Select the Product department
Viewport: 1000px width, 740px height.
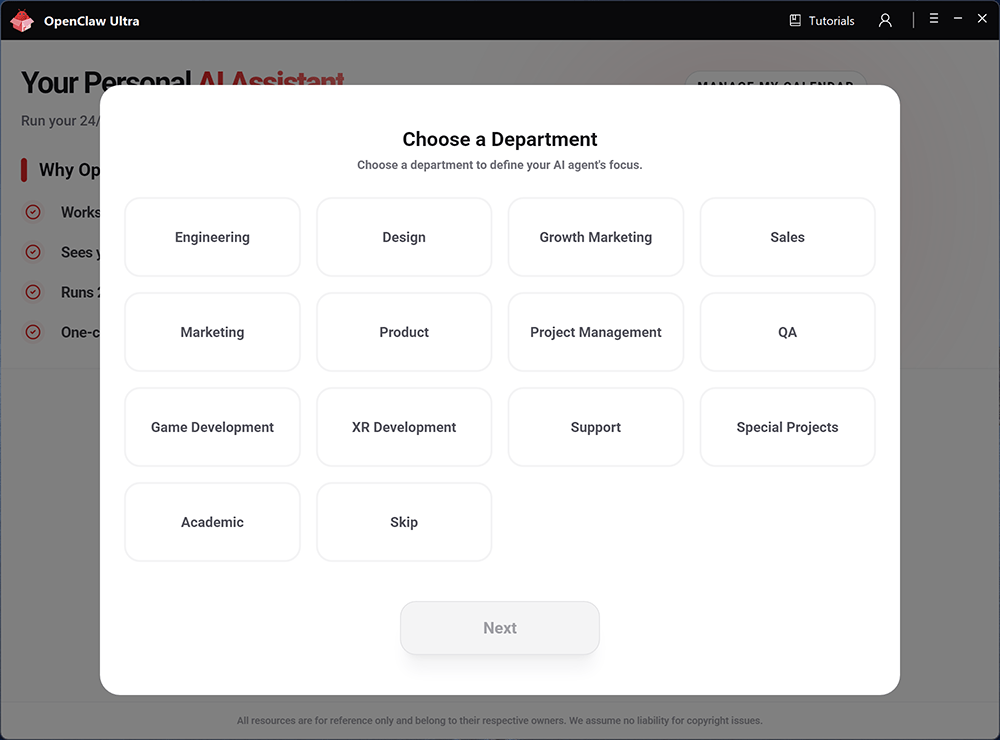click(x=404, y=332)
